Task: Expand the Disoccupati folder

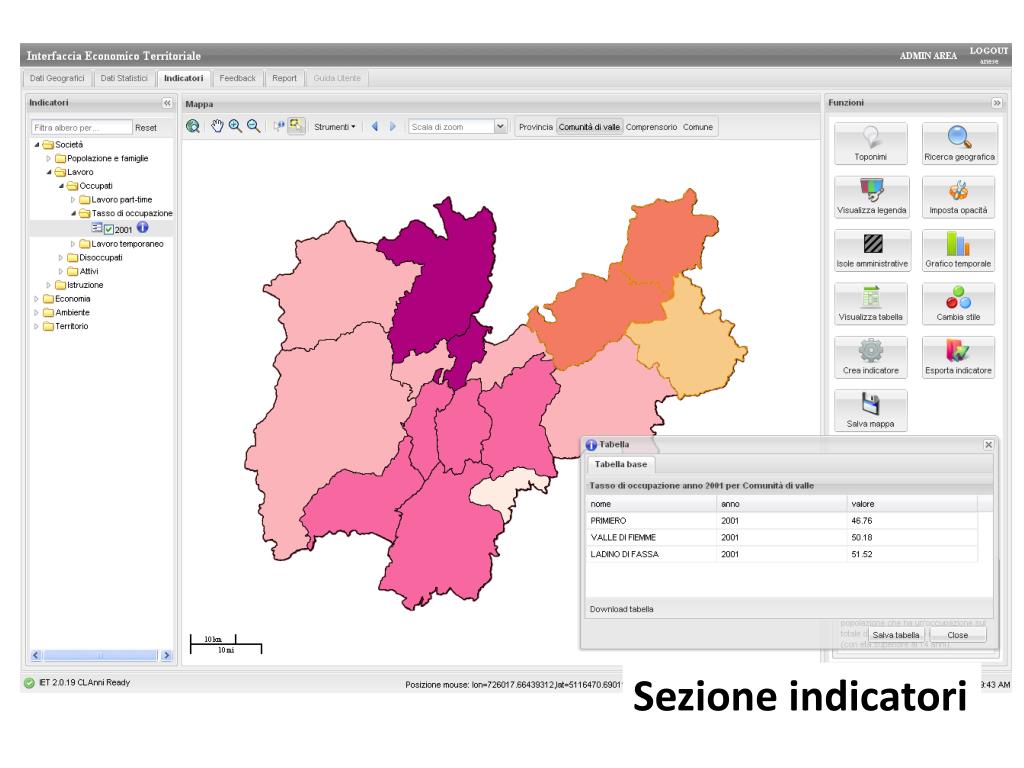Action: pyautogui.click(x=61, y=258)
